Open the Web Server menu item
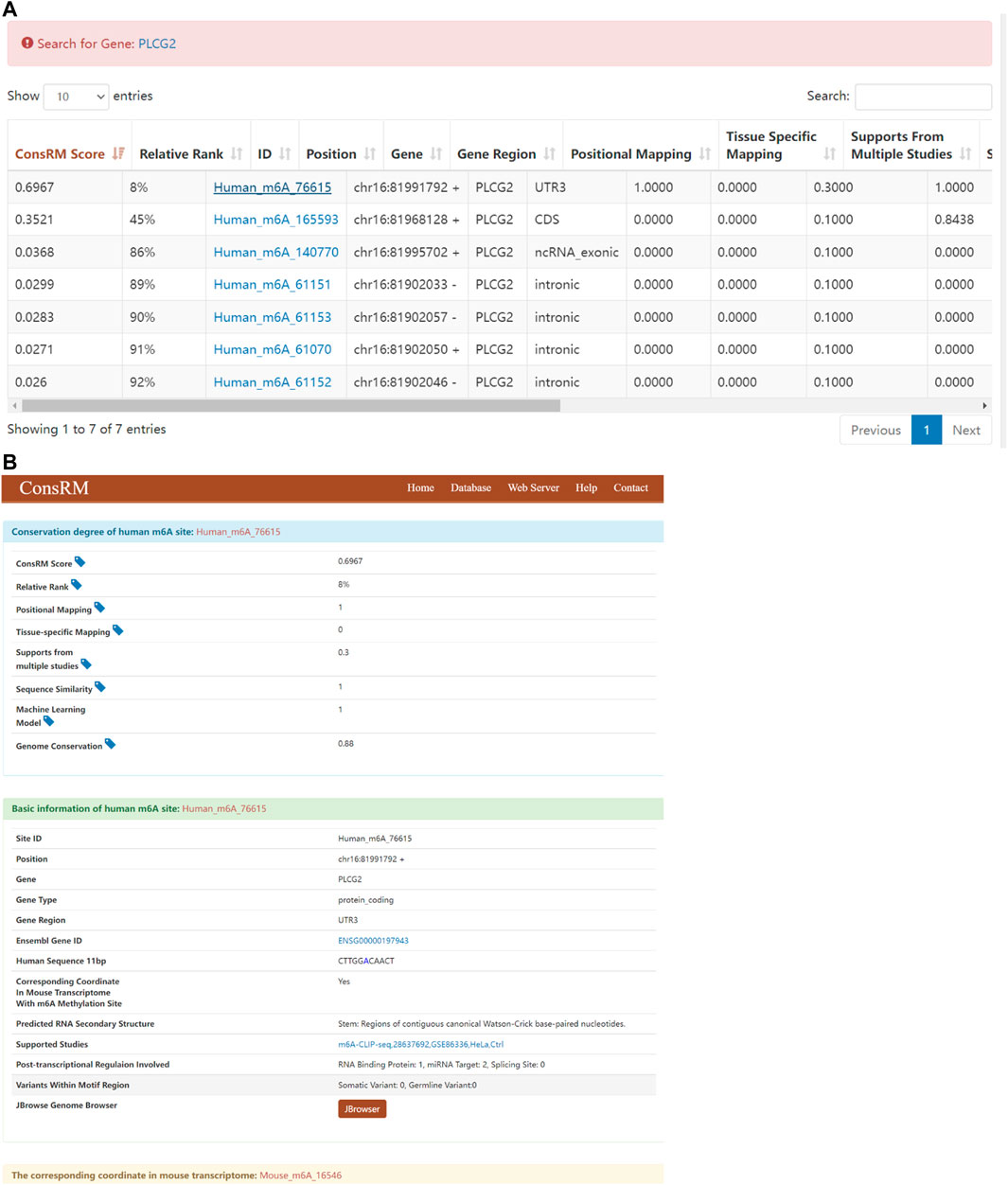 [534, 488]
